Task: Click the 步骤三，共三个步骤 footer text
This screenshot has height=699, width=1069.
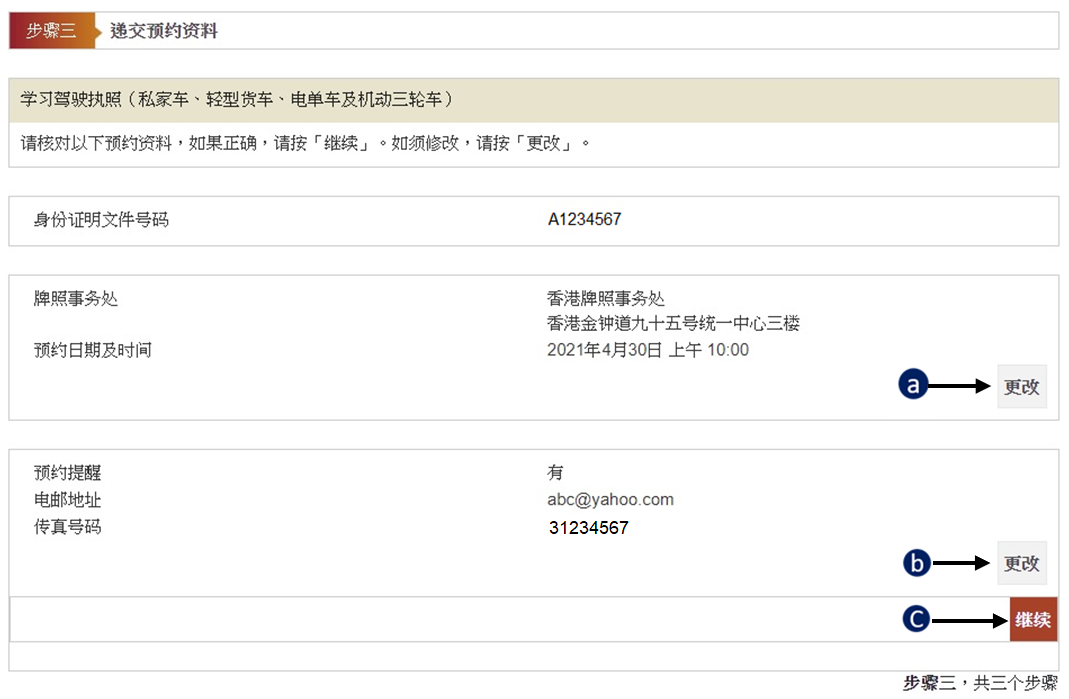Action: (x=979, y=683)
